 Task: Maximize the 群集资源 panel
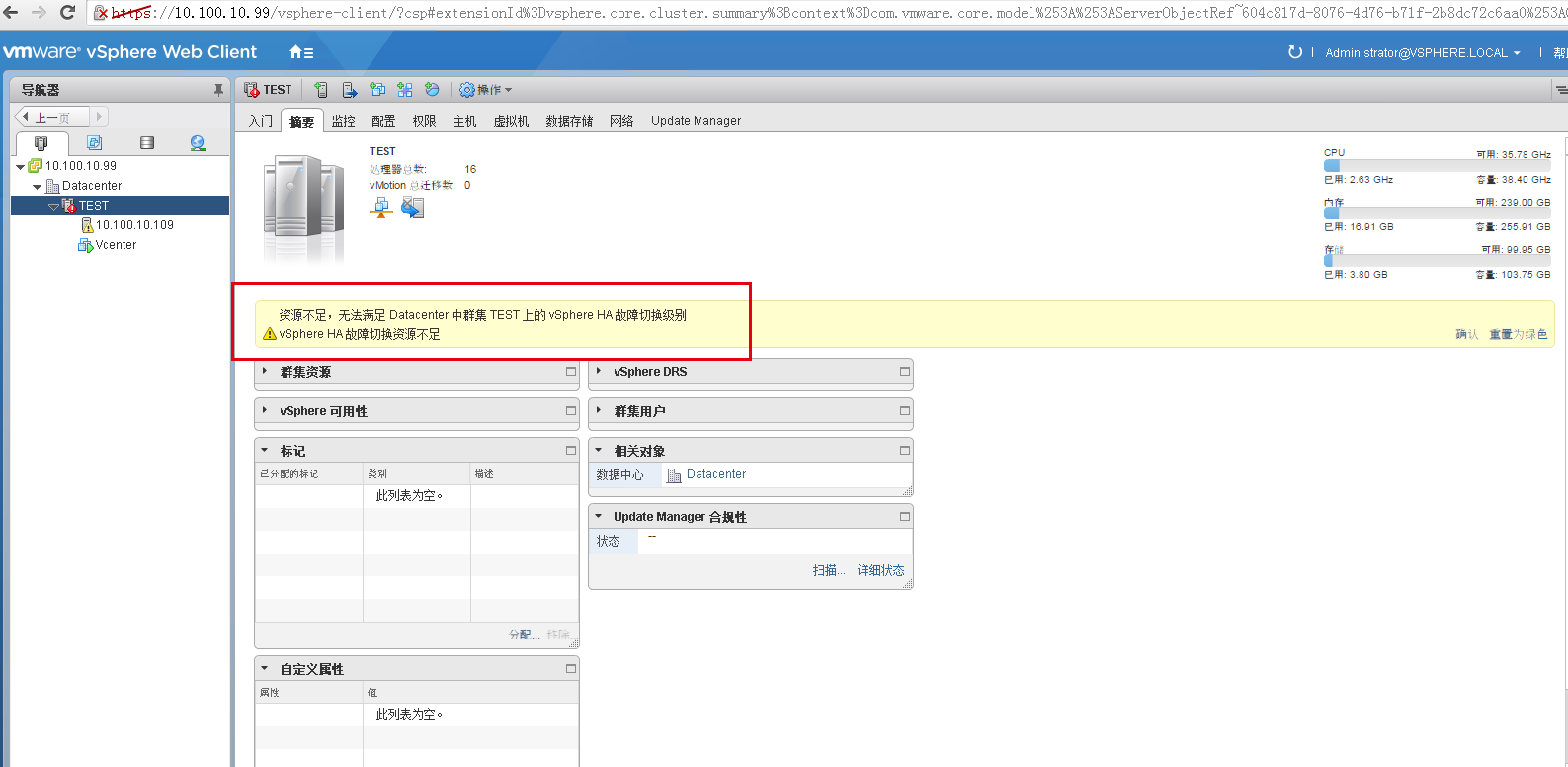point(570,372)
